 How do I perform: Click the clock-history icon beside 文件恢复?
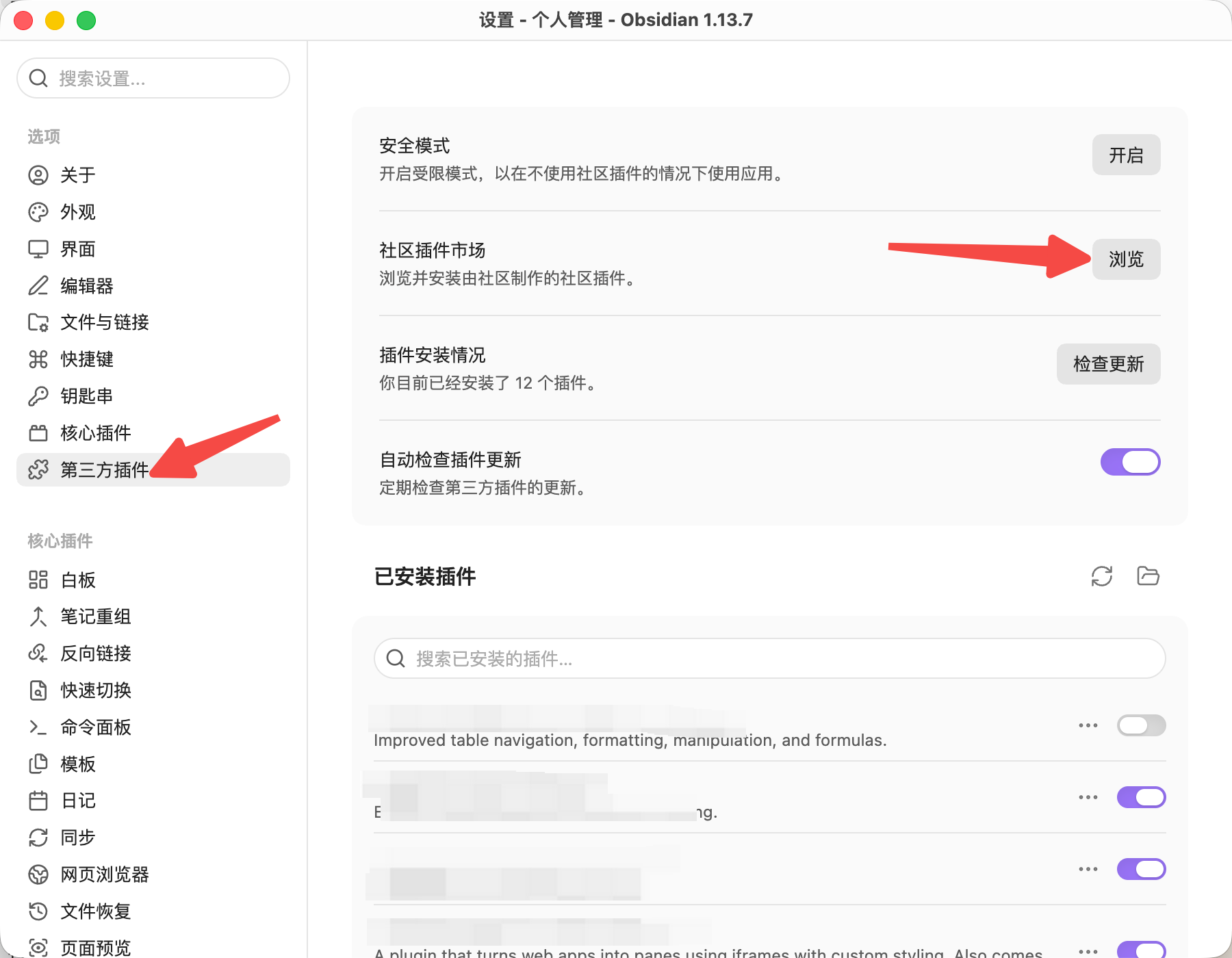tap(38, 911)
